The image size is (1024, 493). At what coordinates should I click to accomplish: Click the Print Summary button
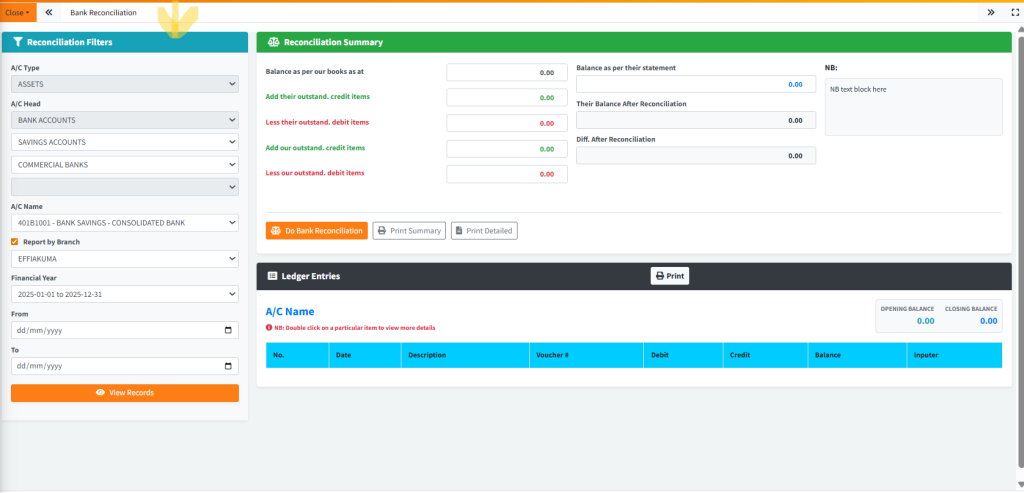(409, 231)
